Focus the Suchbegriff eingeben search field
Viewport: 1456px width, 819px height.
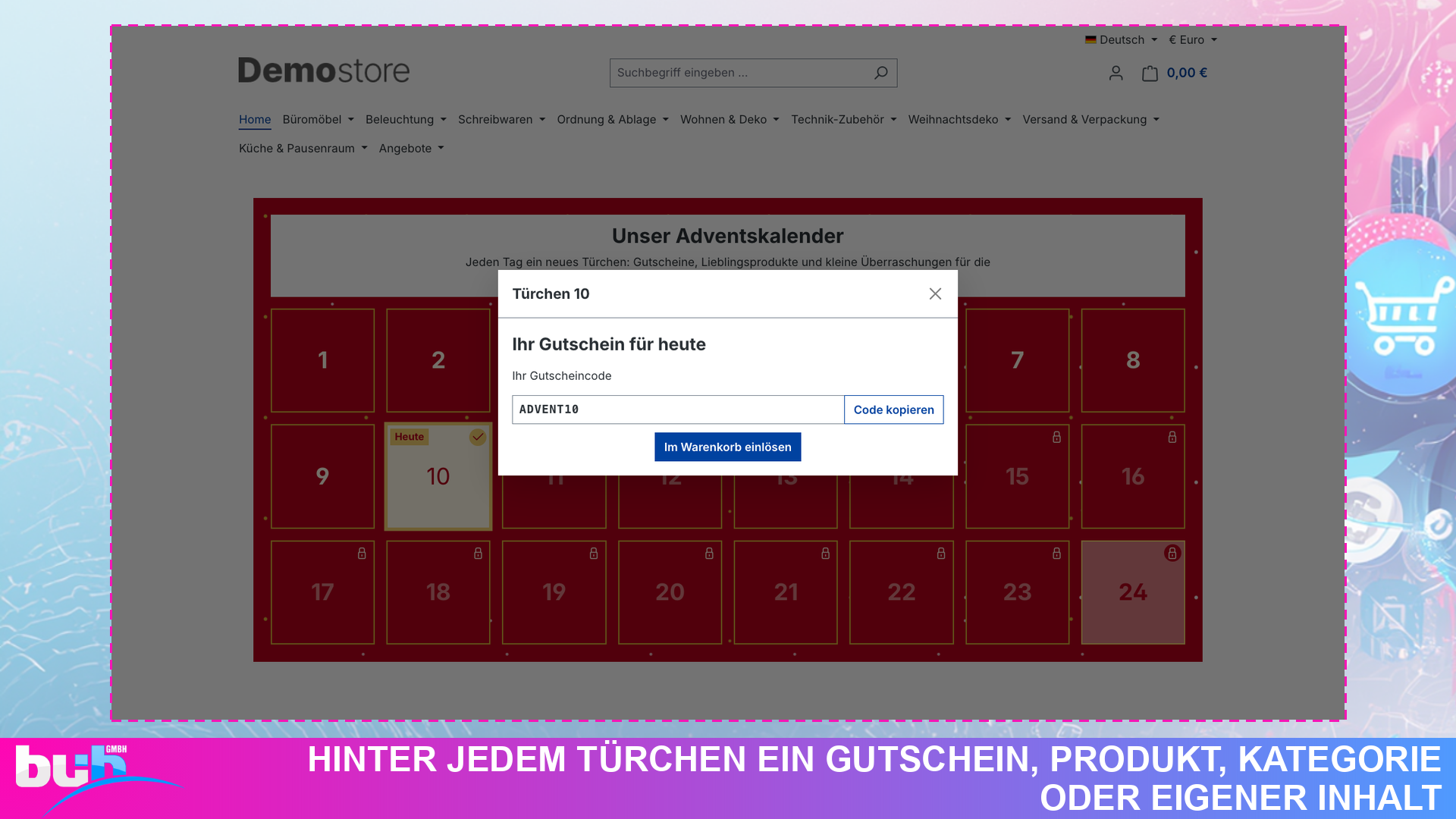tap(739, 73)
